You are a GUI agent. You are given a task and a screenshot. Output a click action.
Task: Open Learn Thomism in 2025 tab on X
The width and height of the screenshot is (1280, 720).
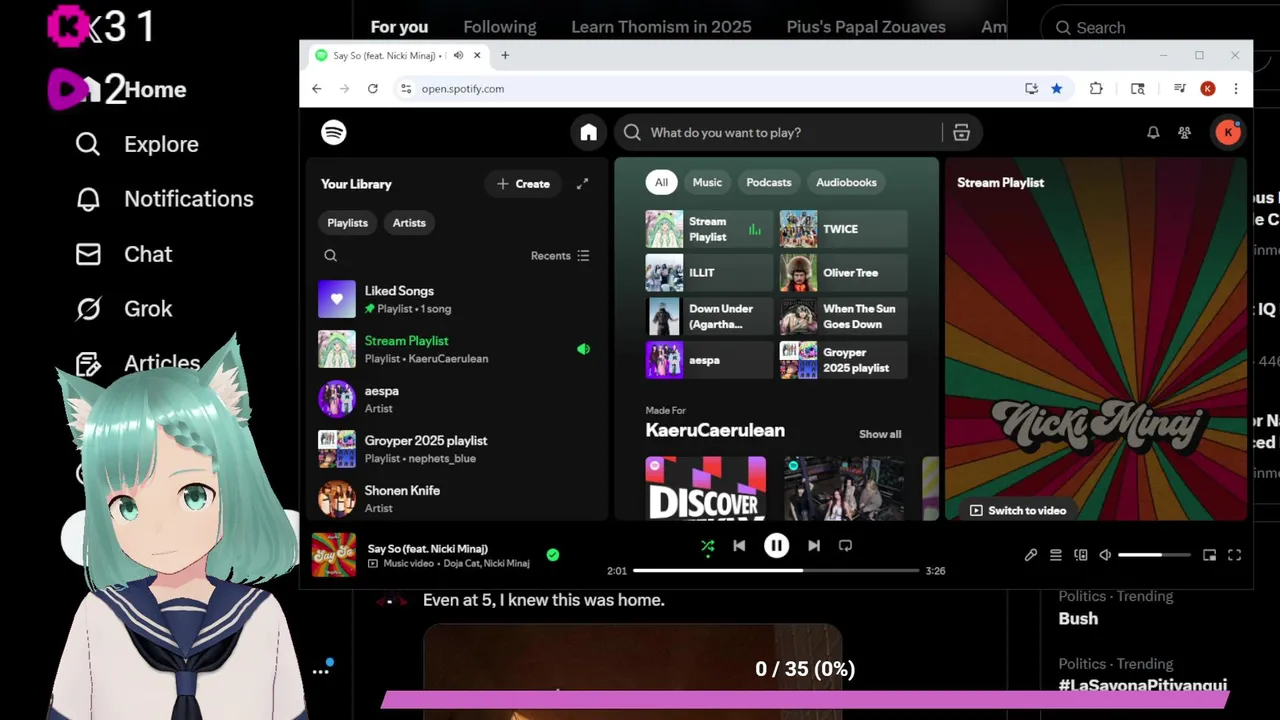click(x=661, y=27)
